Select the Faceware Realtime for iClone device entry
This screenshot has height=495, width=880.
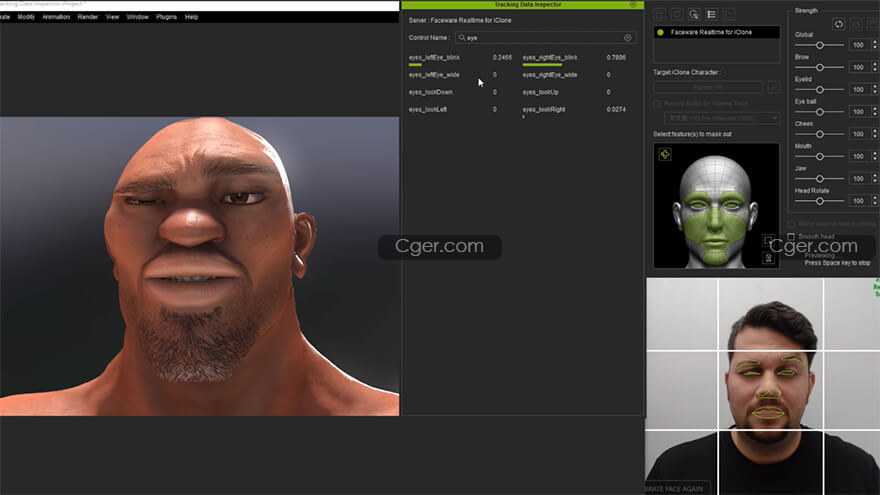pos(717,33)
